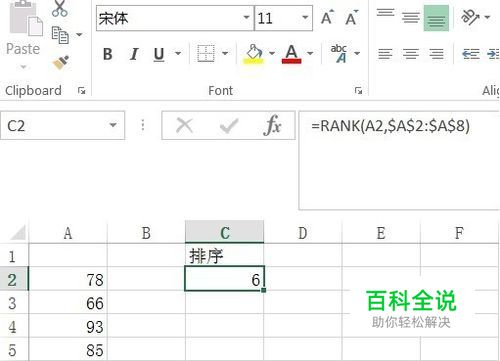Confirm entry with the check mark

(x=229, y=126)
